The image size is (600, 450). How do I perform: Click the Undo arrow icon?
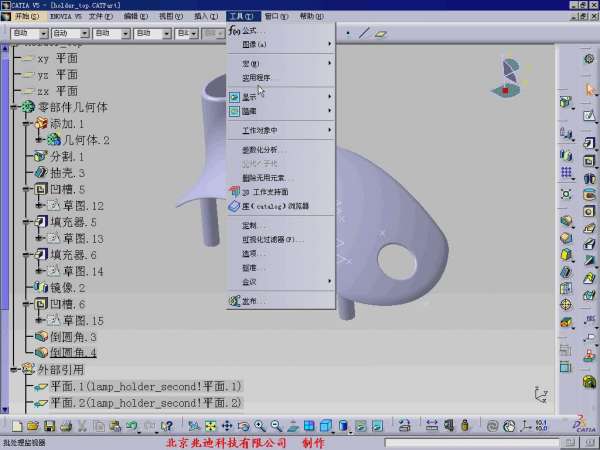tap(132, 426)
